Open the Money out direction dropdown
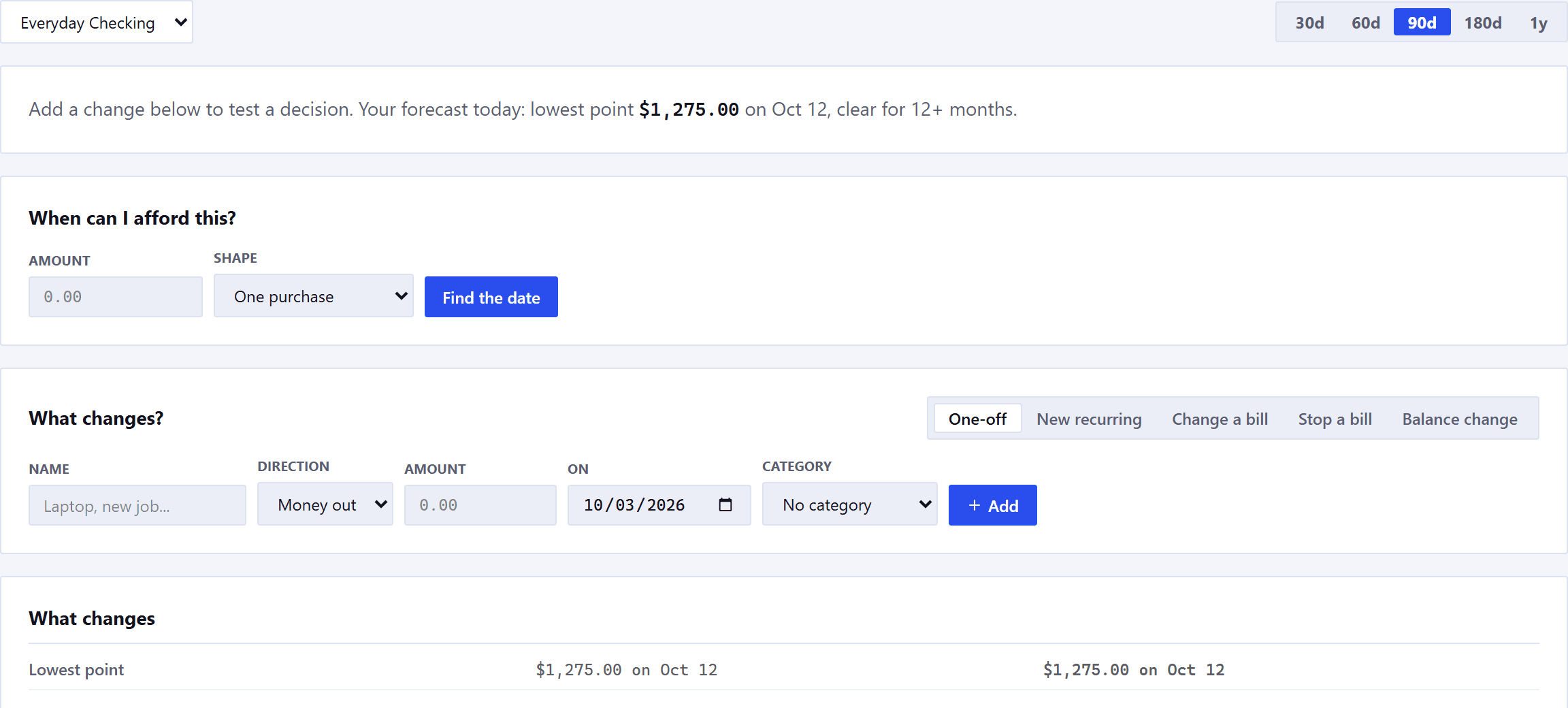 (325, 504)
